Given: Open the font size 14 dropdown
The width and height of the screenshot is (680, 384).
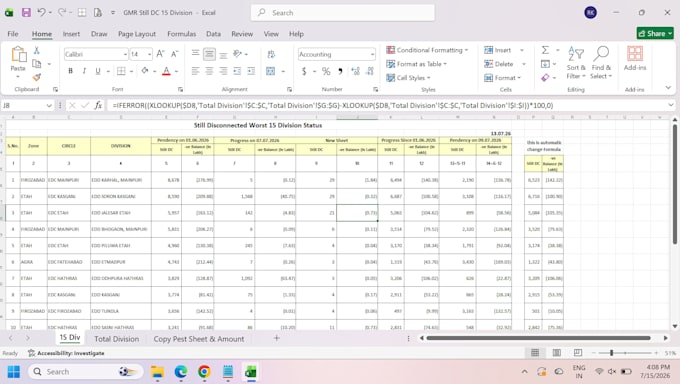Looking at the screenshot, I should [x=150, y=54].
